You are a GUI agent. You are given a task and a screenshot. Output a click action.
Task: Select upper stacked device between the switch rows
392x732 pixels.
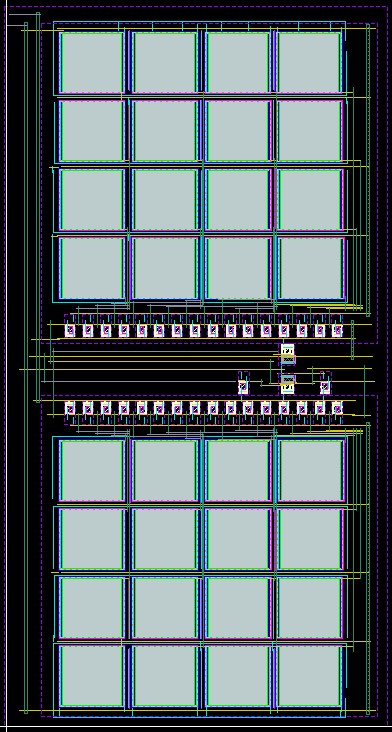coord(288,354)
